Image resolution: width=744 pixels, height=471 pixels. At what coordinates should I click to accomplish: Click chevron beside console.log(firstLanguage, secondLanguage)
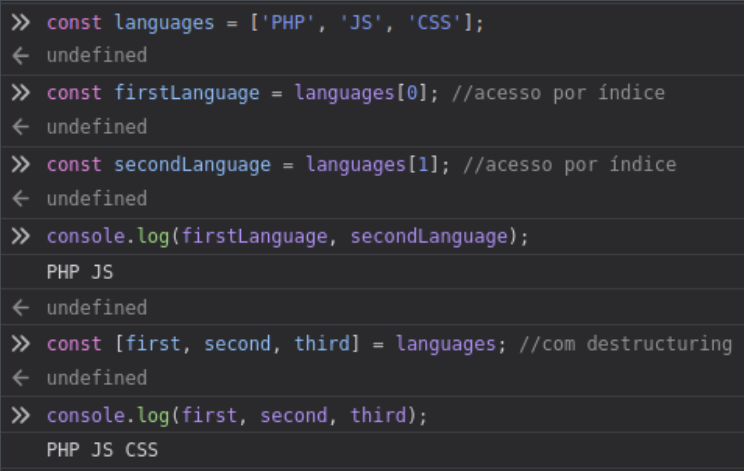[21, 236]
